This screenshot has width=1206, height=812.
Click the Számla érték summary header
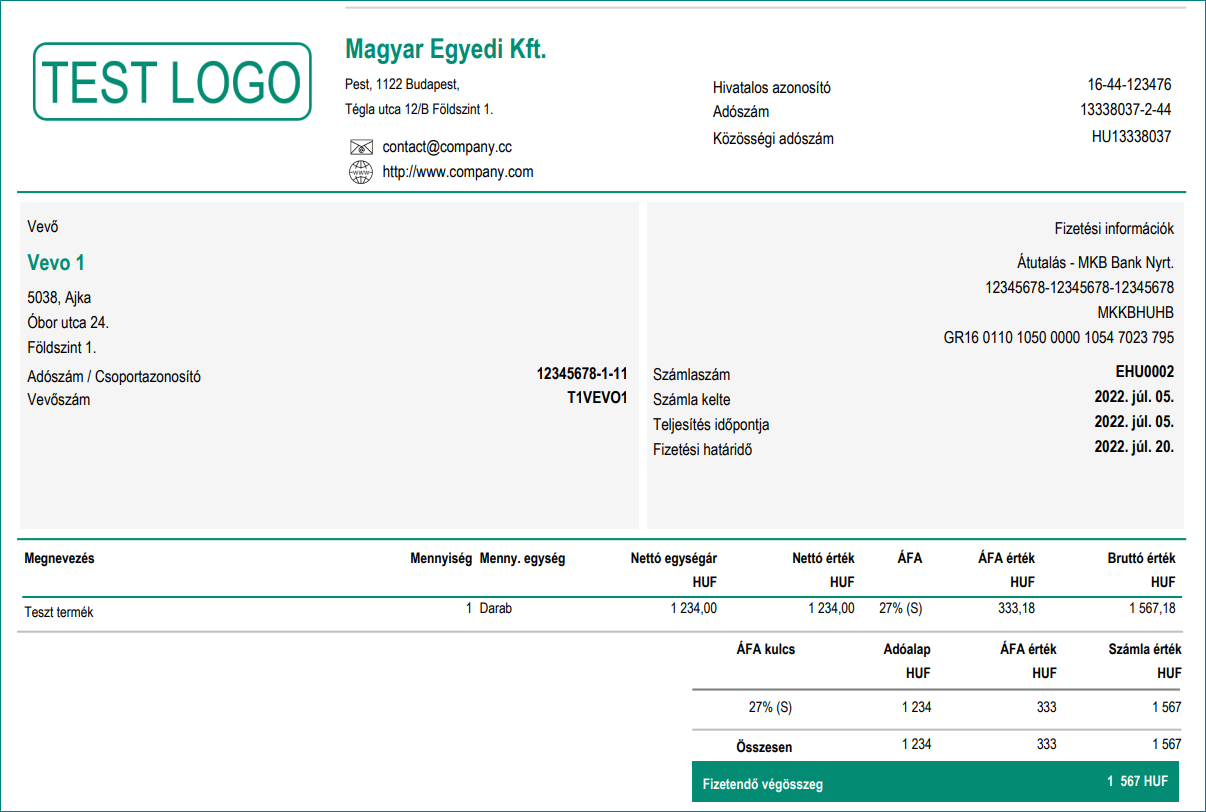(x=1145, y=649)
